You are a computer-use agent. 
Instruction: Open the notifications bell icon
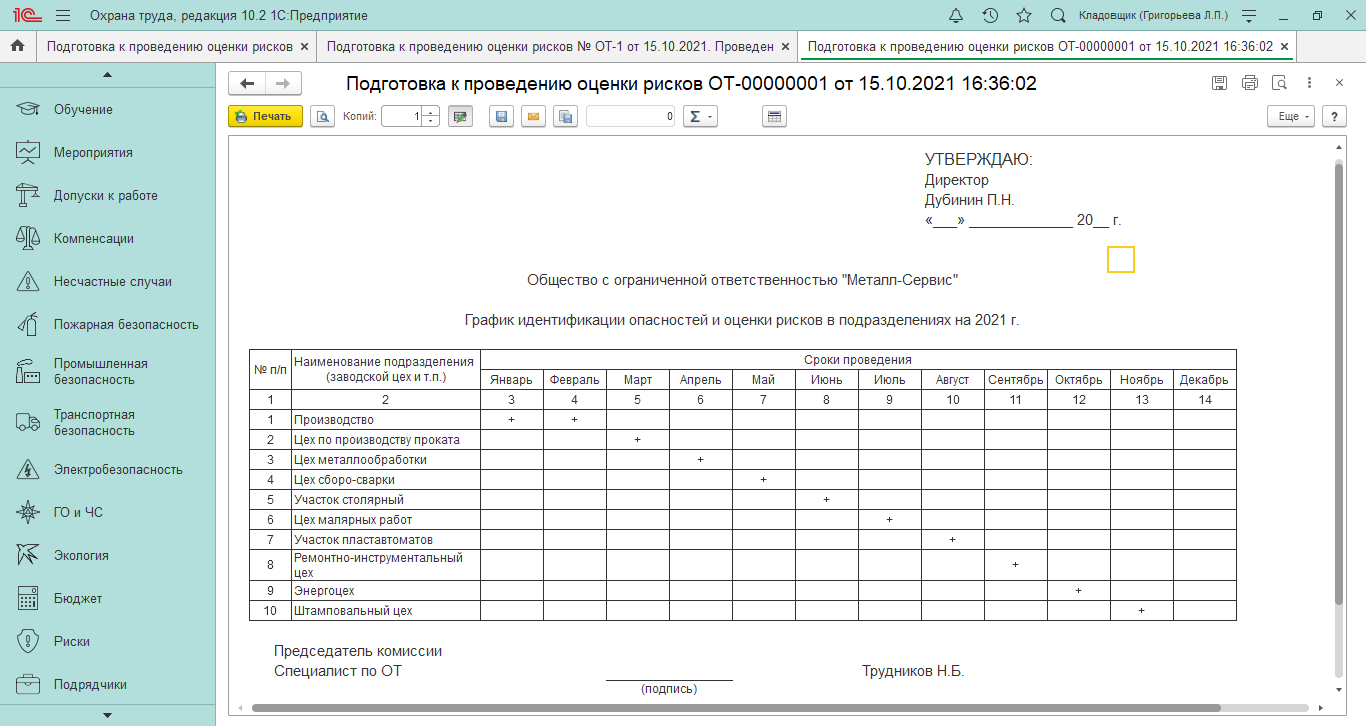pos(955,16)
